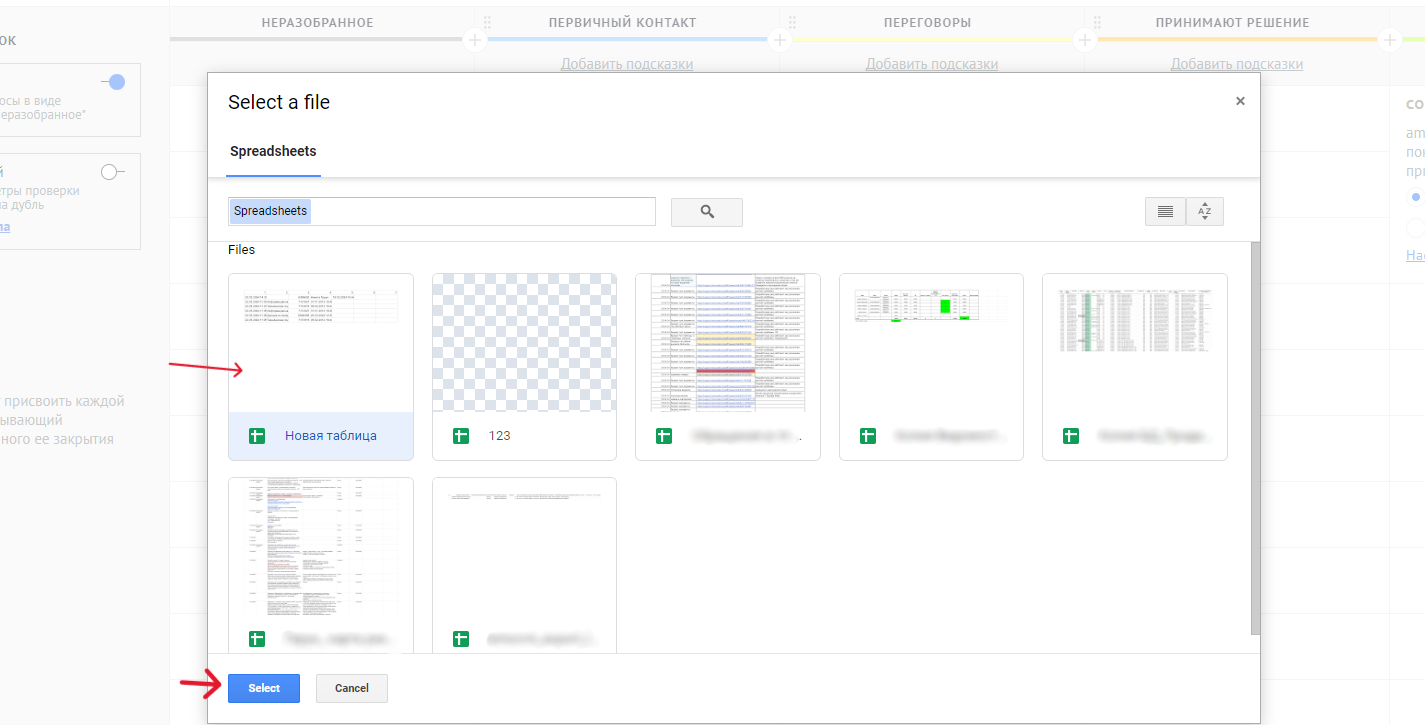
Task: Click Добавить подсказки under Переговоры
Action: [x=932, y=64]
